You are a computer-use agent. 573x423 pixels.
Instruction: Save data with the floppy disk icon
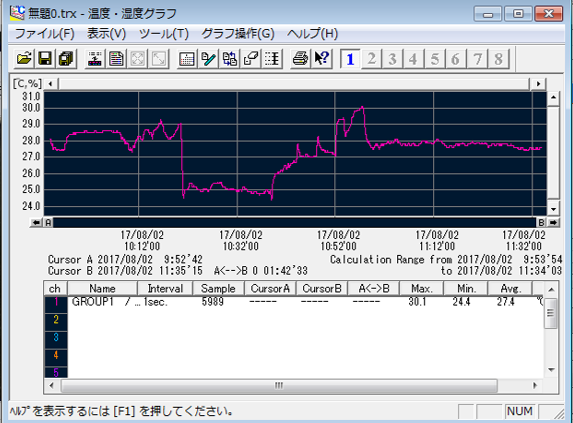coord(45,58)
